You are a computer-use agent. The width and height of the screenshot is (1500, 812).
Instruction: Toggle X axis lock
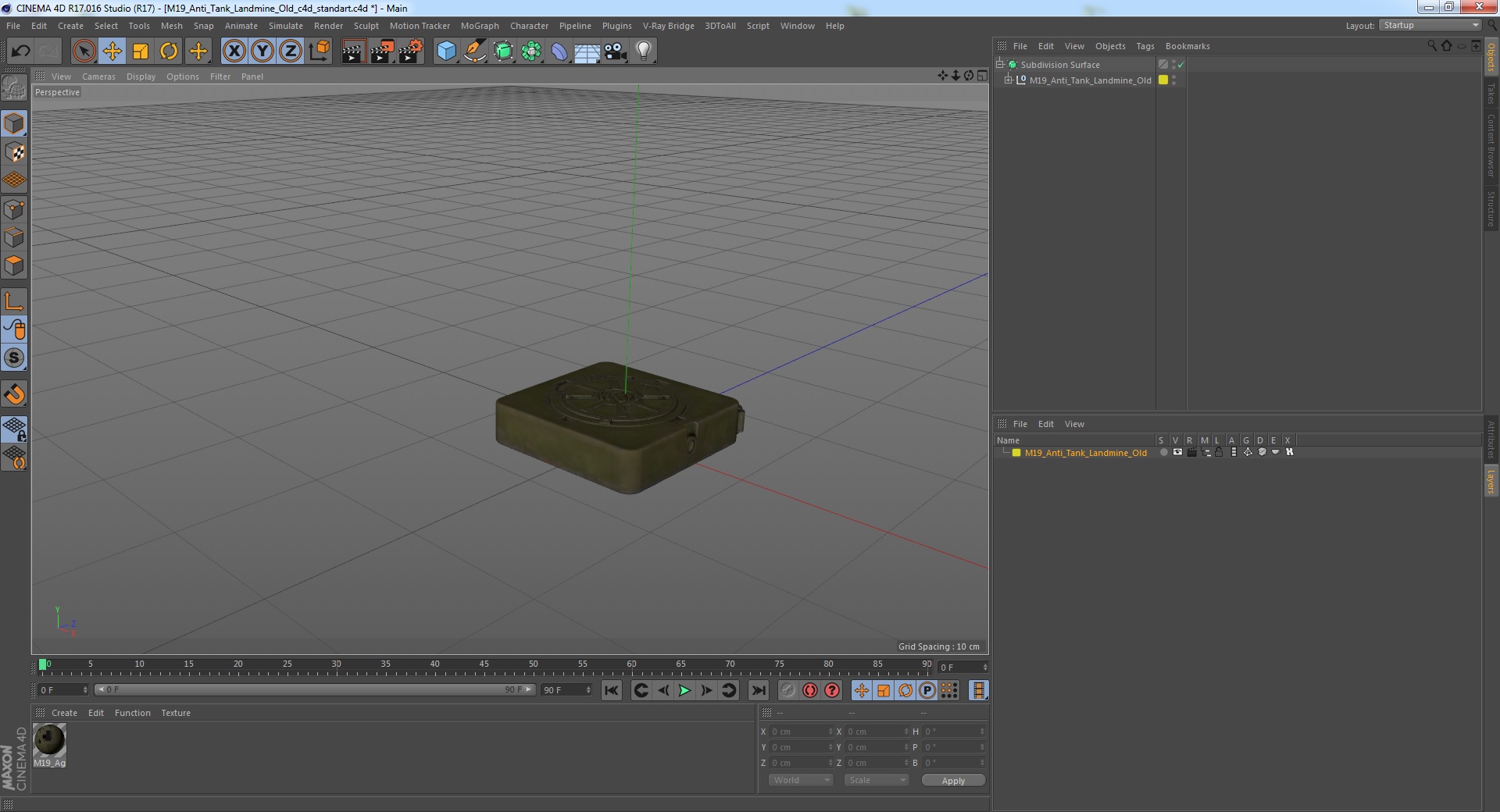(x=234, y=52)
